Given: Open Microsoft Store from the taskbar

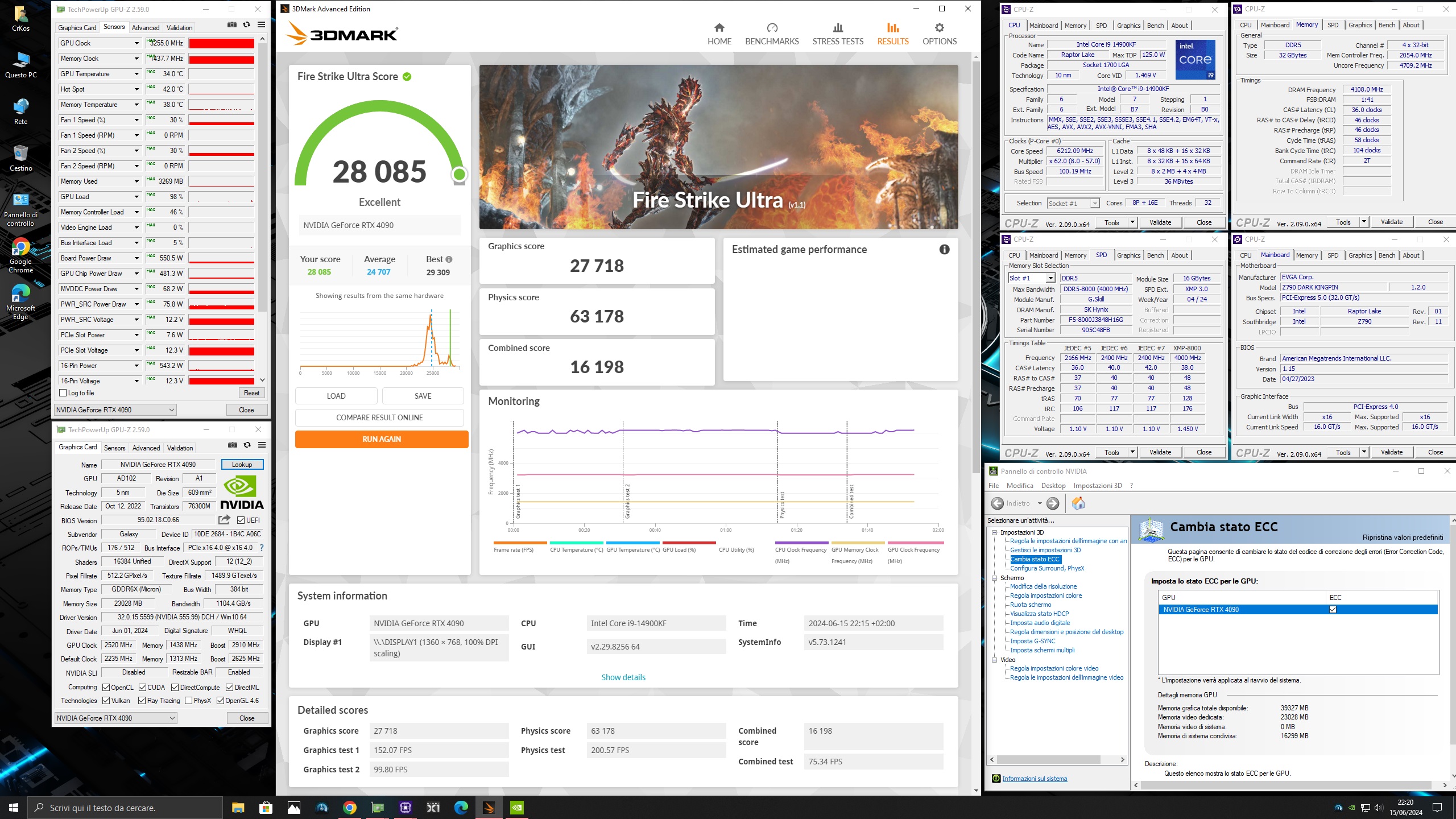Looking at the screenshot, I should (266, 808).
